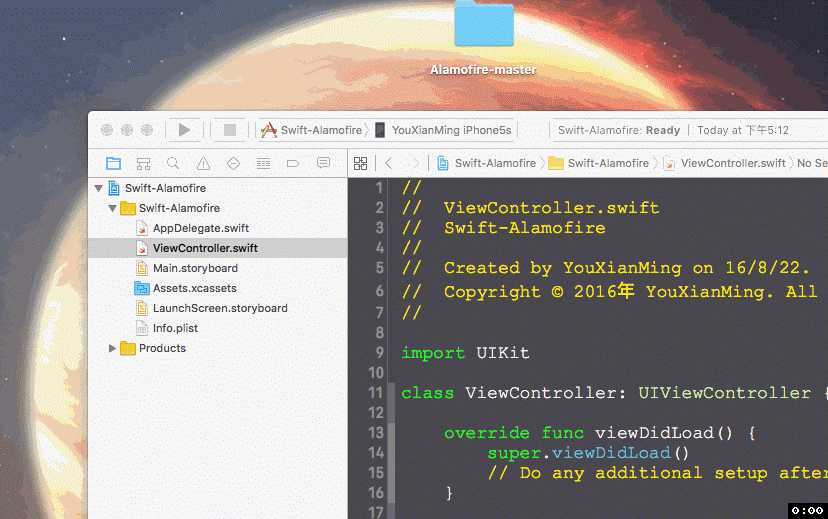828x519 pixels.
Task: Collapse the Swift-Alamofire yellow group folder
Action: point(112,208)
